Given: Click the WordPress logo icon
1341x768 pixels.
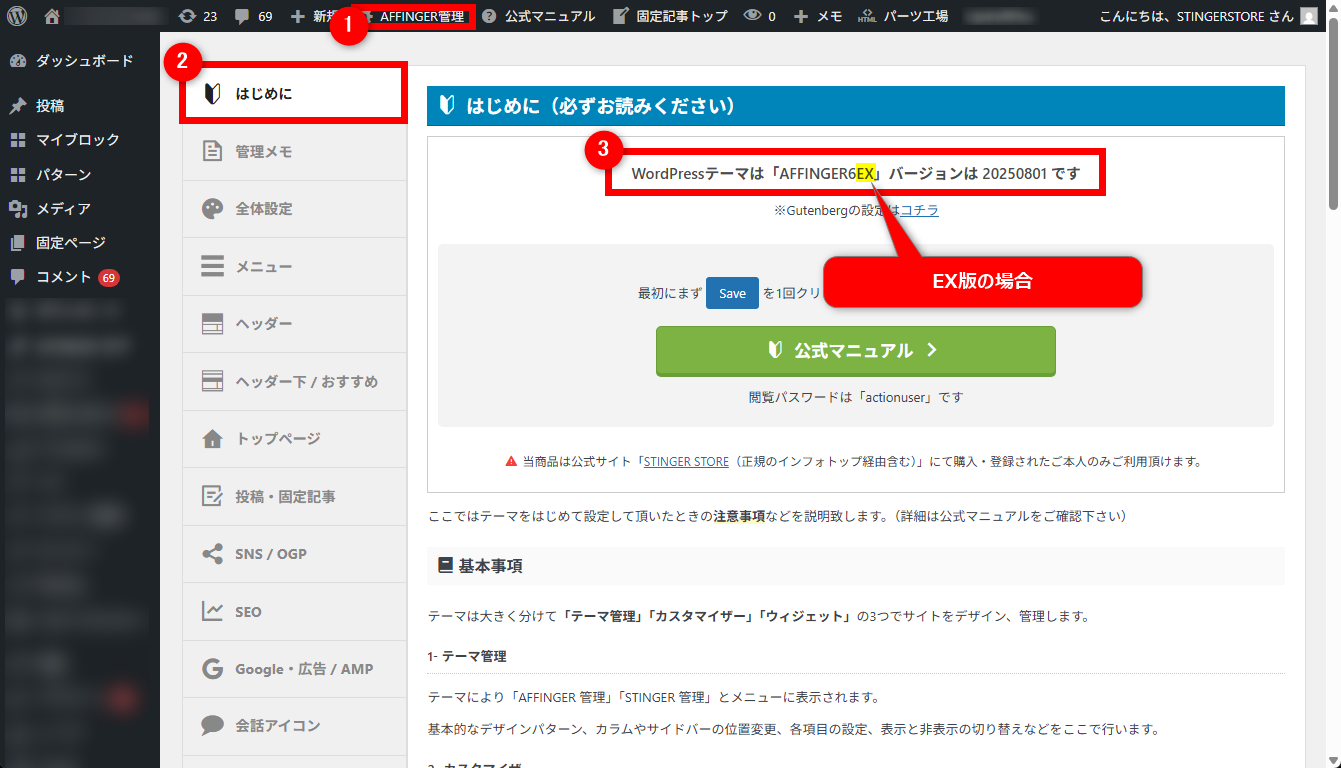Looking at the screenshot, I should point(17,16).
